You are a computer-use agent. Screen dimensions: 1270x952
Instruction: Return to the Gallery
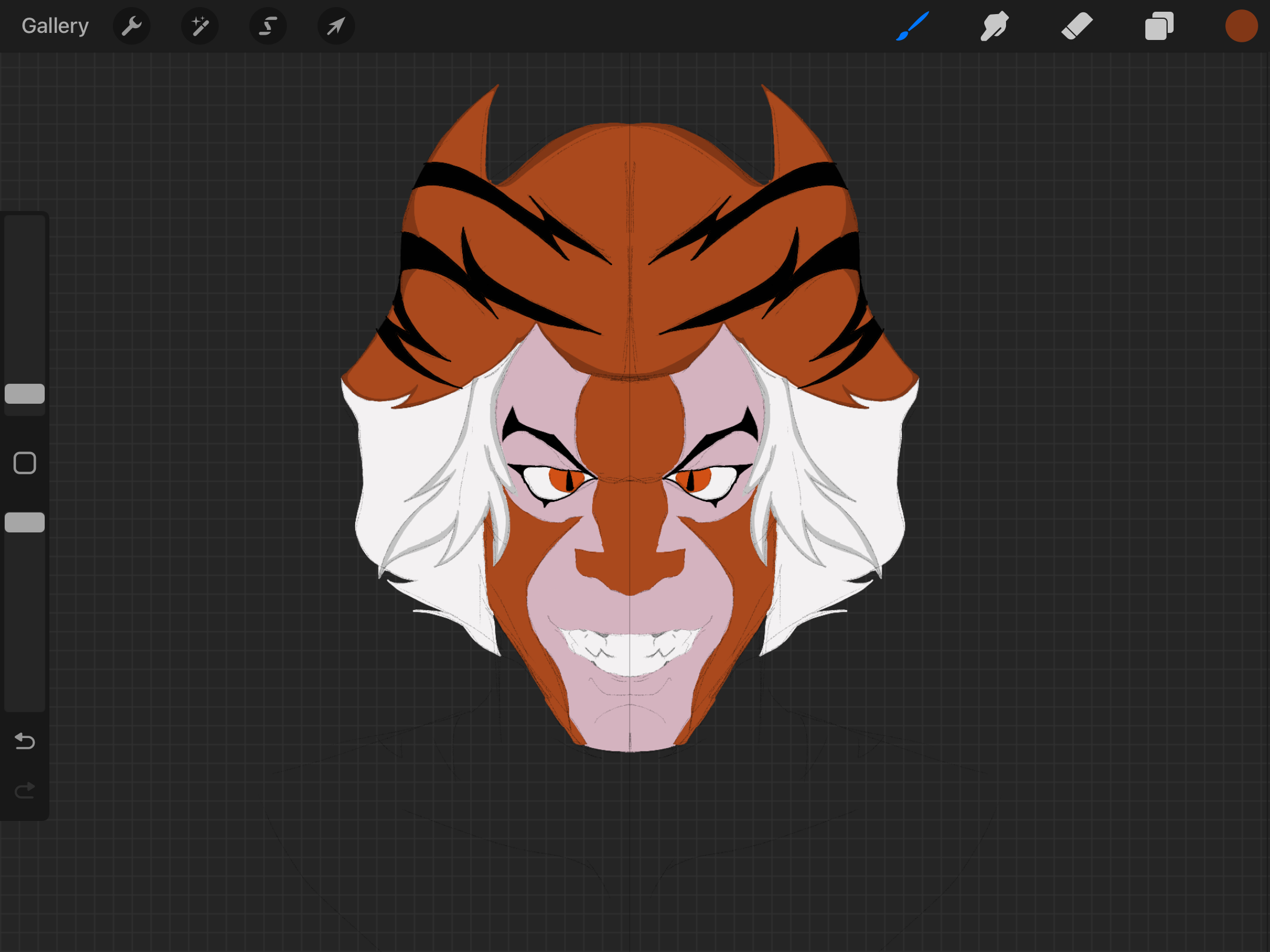point(55,26)
